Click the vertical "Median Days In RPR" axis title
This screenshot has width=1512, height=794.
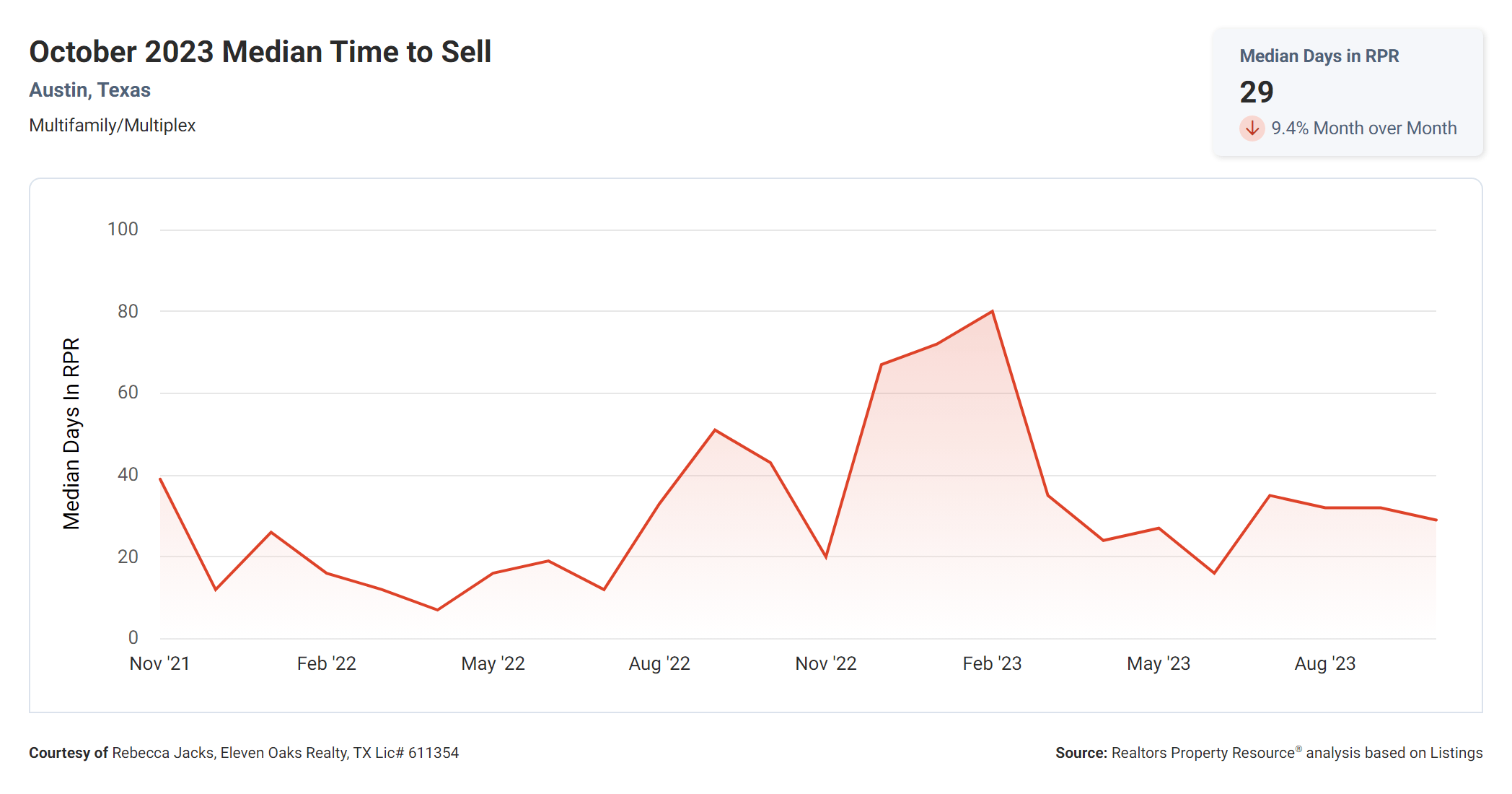[x=71, y=433]
